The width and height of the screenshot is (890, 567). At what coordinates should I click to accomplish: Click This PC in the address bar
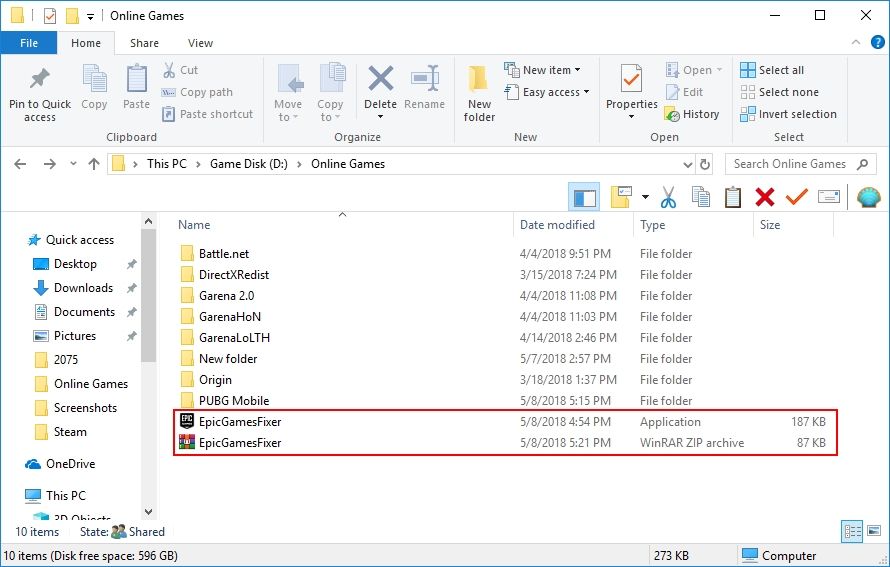click(167, 164)
